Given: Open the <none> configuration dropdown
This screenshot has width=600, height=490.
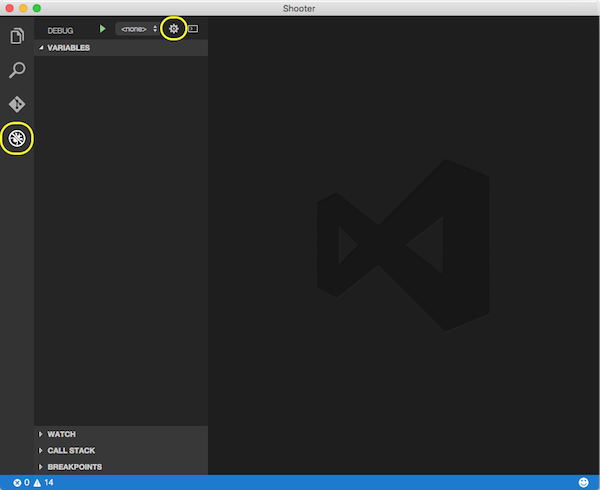Looking at the screenshot, I should (137, 29).
